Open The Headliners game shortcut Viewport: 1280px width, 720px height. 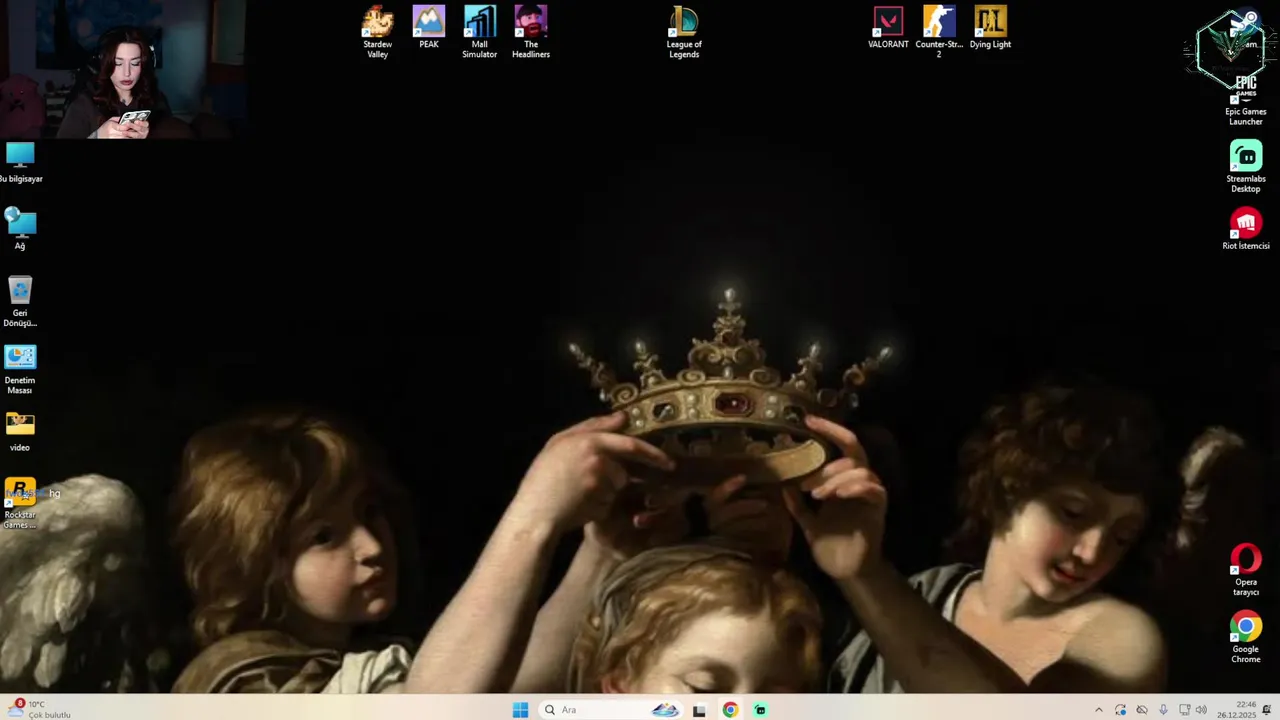pyautogui.click(x=531, y=33)
